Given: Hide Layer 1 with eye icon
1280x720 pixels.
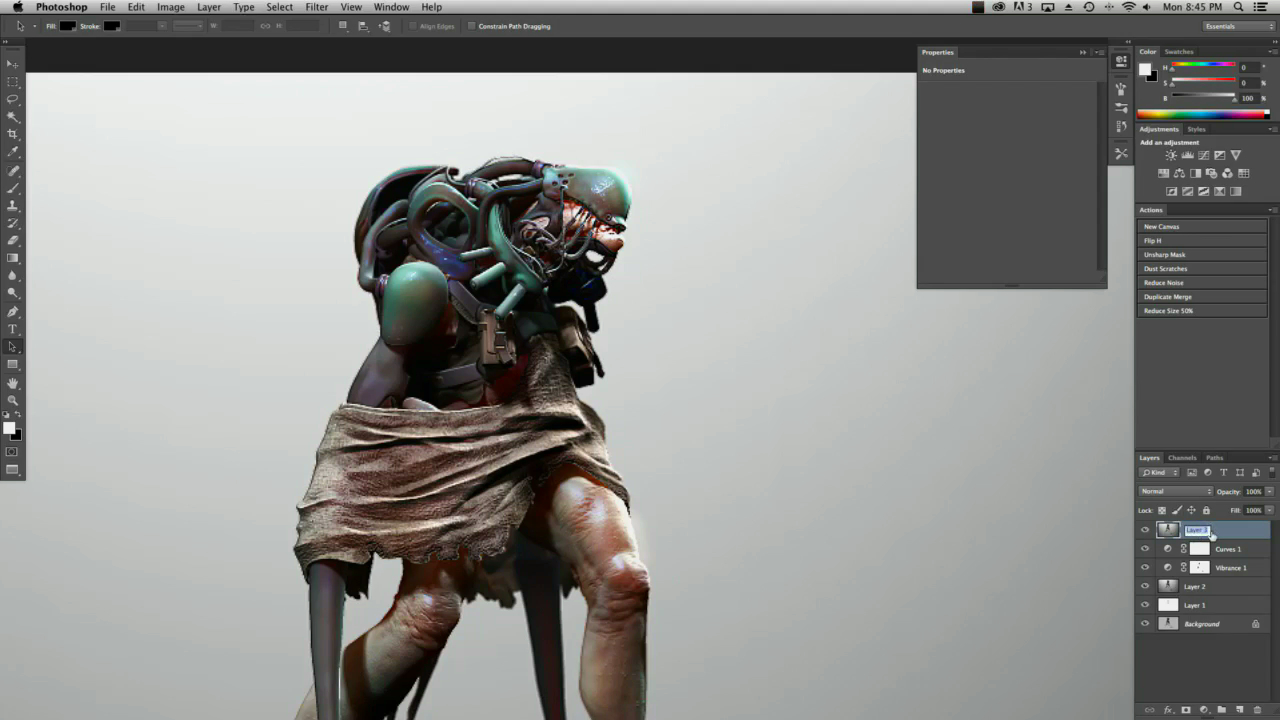Looking at the screenshot, I should pos(1145,605).
